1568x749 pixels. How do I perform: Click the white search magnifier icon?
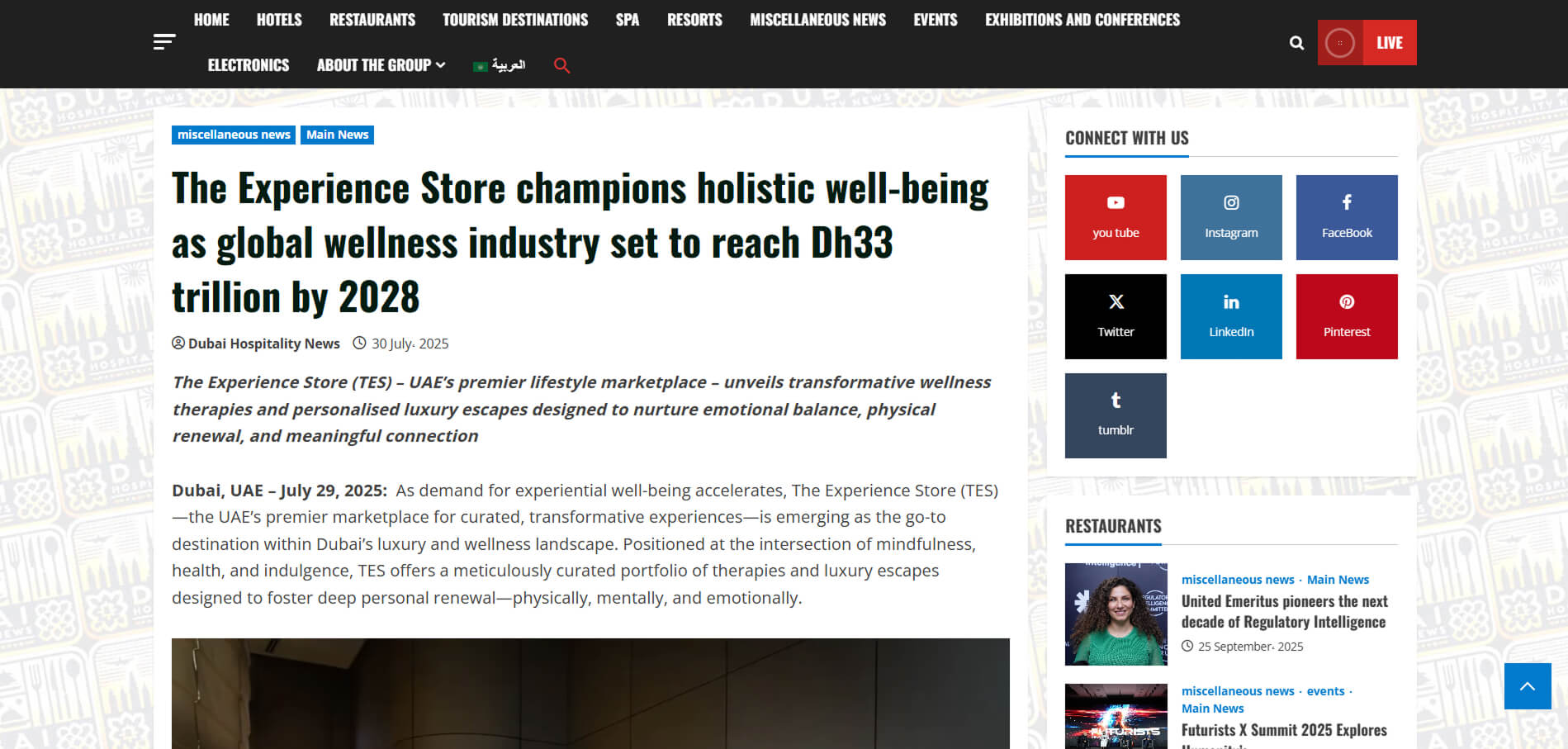pyautogui.click(x=1296, y=43)
